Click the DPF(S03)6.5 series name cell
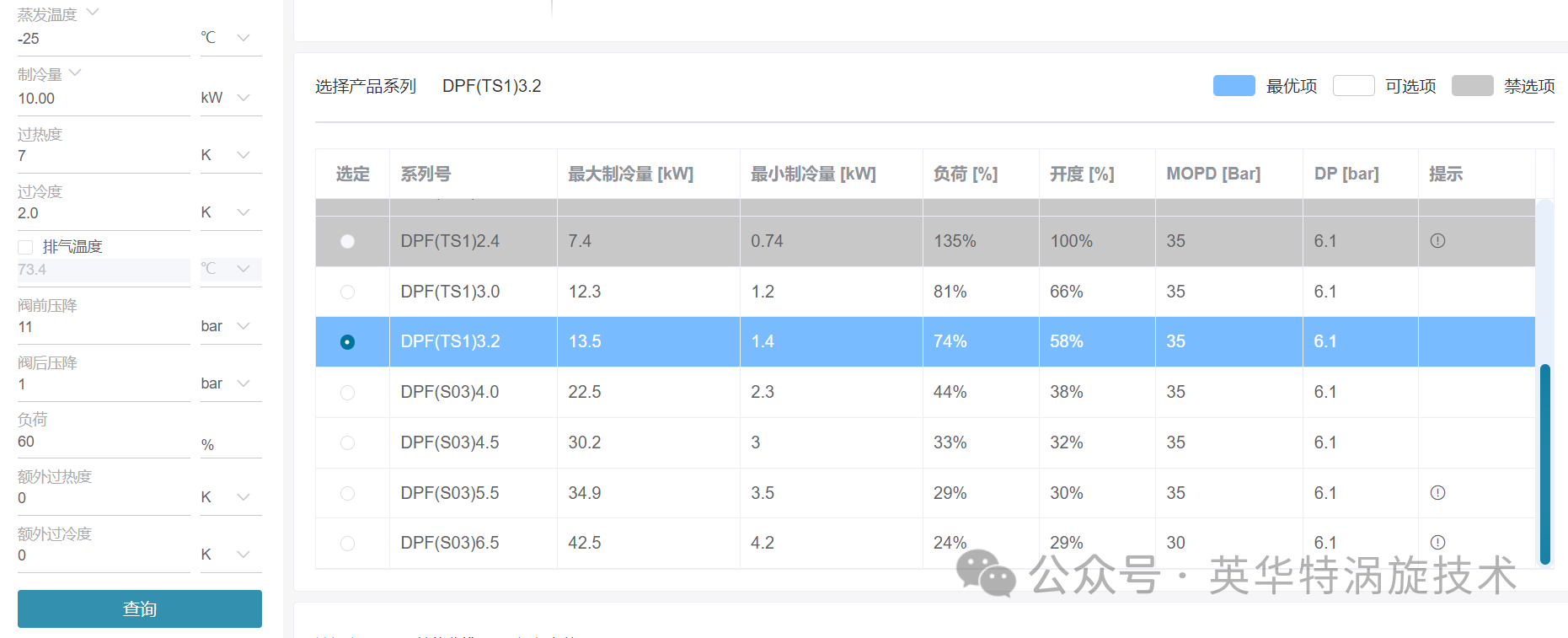The width and height of the screenshot is (1568, 638). pos(474,544)
